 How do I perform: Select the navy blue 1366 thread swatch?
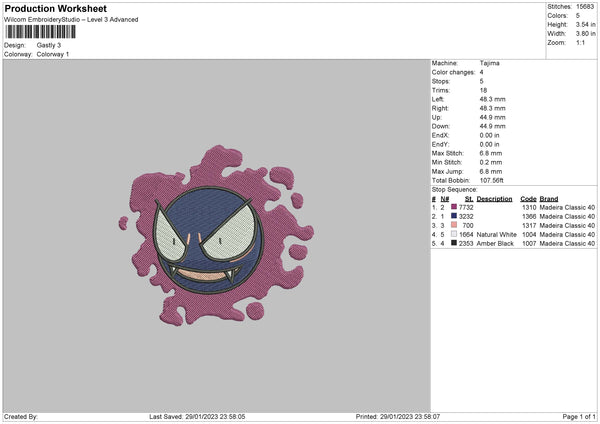(x=454, y=216)
